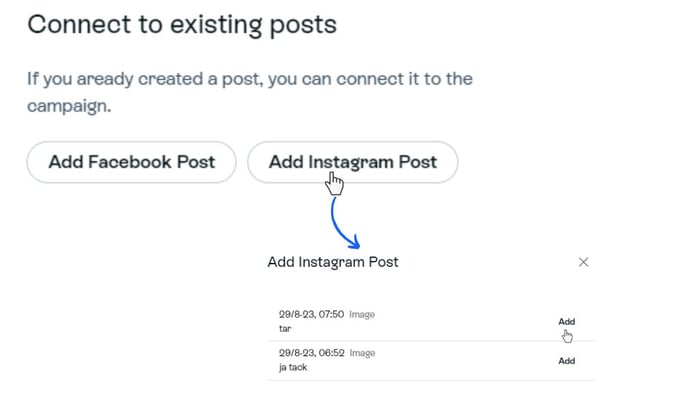Click the divider line below the ja tack post
Image resolution: width=688 pixels, height=395 pixels.
(x=431, y=380)
